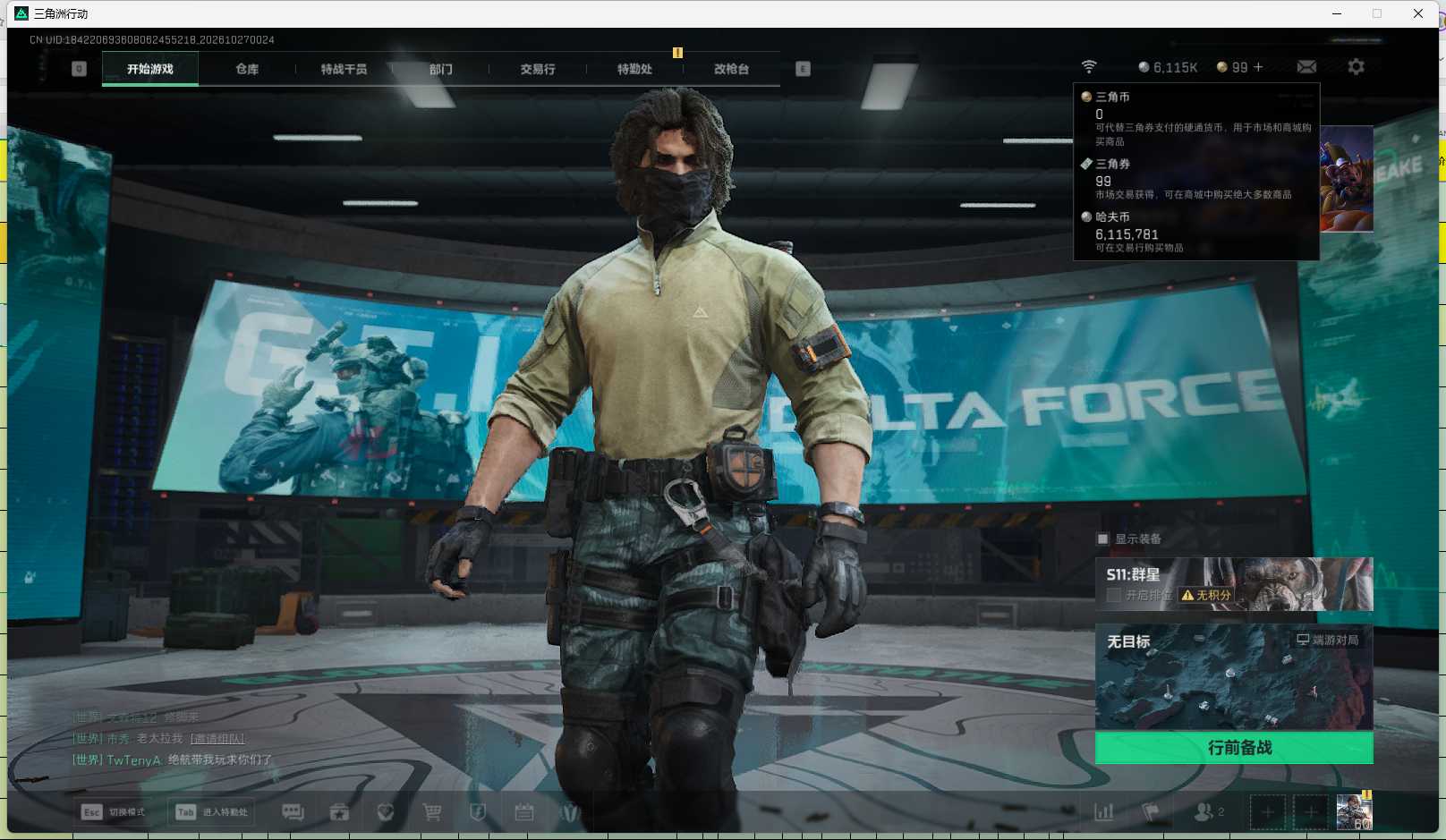Open the 特战干员 tab
1446x840 pixels.
coord(344,69)
